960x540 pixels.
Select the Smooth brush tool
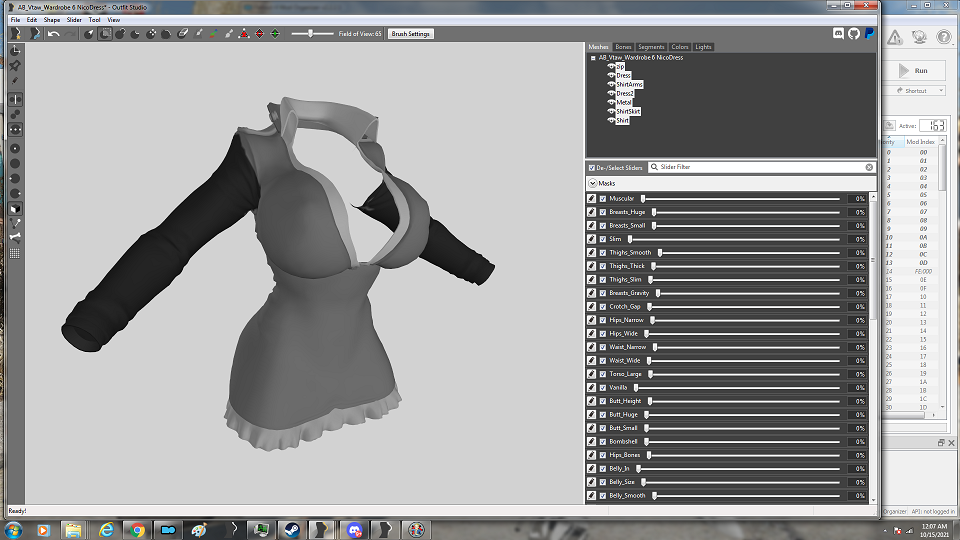167,34
